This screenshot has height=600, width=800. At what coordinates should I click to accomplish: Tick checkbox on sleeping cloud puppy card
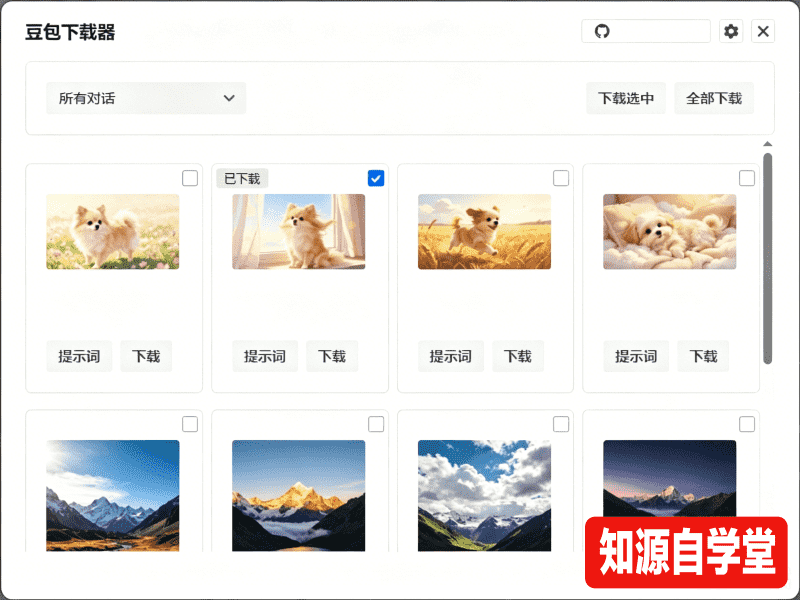[747, 178]
